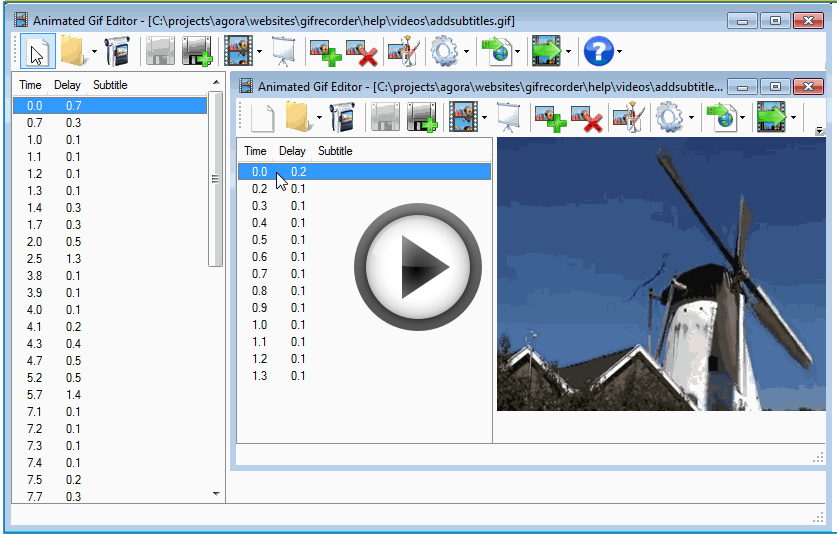Expand dropdown arrow beside outer film export arrow
Viewport: 837px width, 534px height.
tap(568, 52)
